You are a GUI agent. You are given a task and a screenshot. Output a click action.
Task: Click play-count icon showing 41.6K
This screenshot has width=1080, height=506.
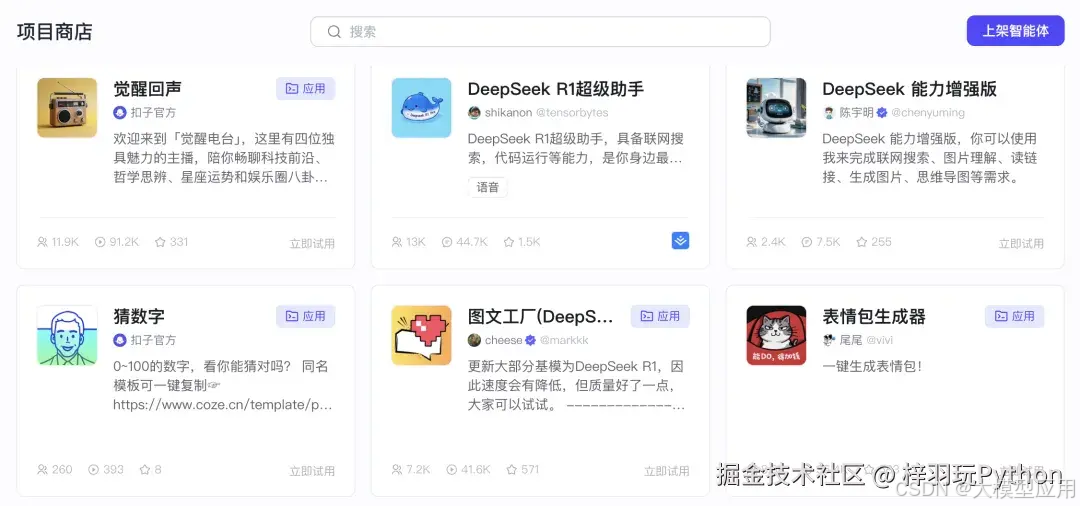pyautogui.click(x=452, y=470)
